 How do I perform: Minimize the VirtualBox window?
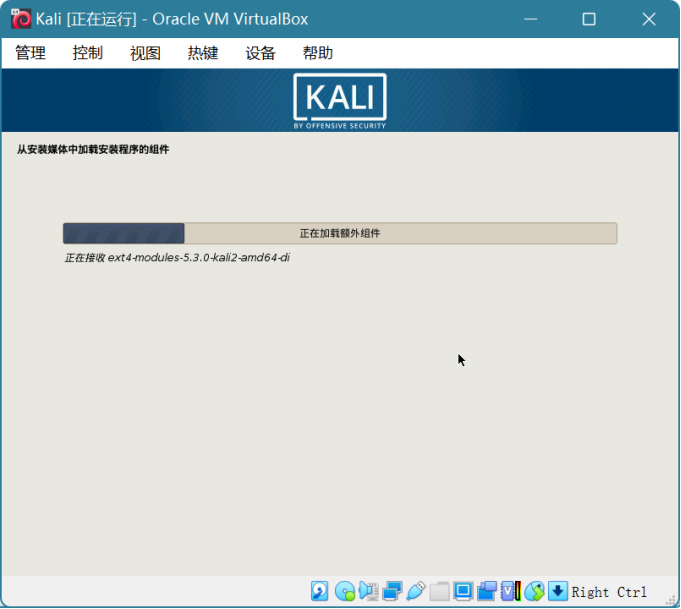pyautogui.click(x=530, y=19)
